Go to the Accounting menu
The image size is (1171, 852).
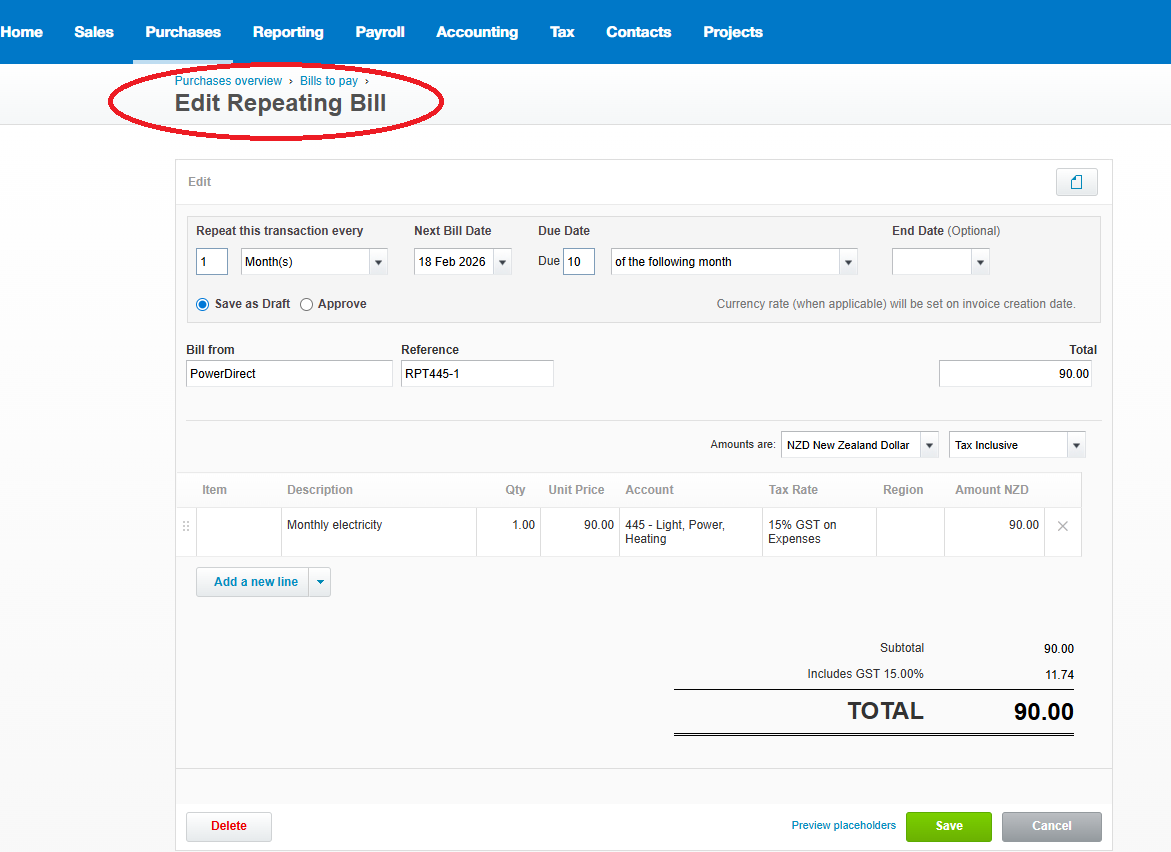(477, 32)
